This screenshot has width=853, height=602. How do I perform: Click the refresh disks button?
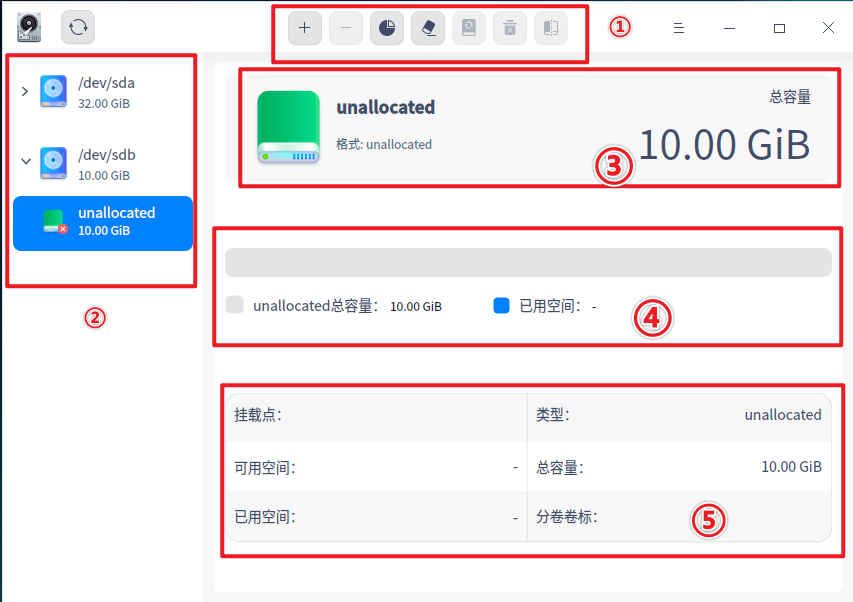point(78,27)
